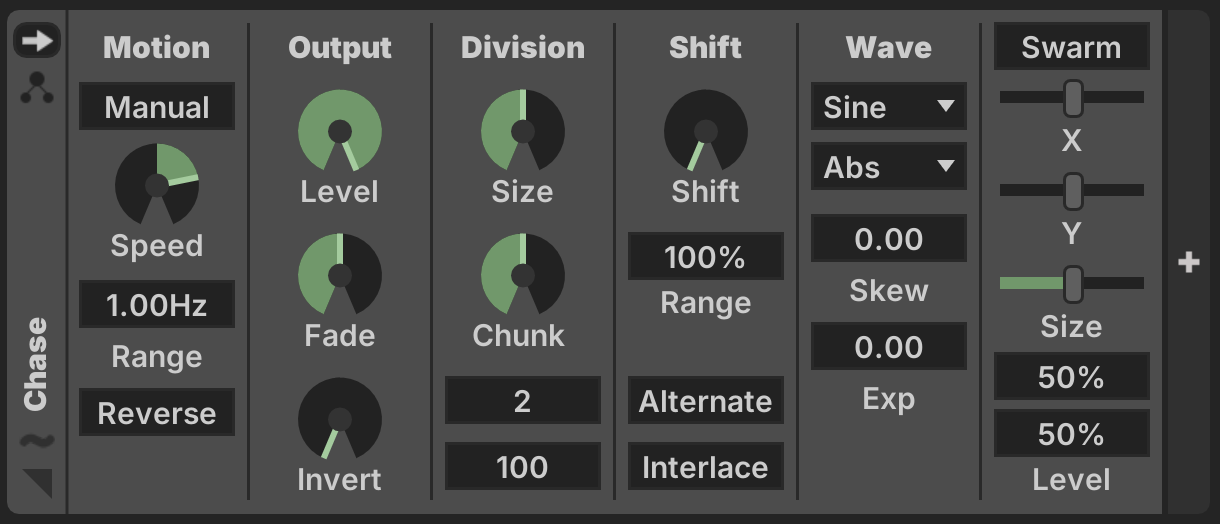
Task: Click the arrow icon at top left
Action: click(x=37, y=40)
